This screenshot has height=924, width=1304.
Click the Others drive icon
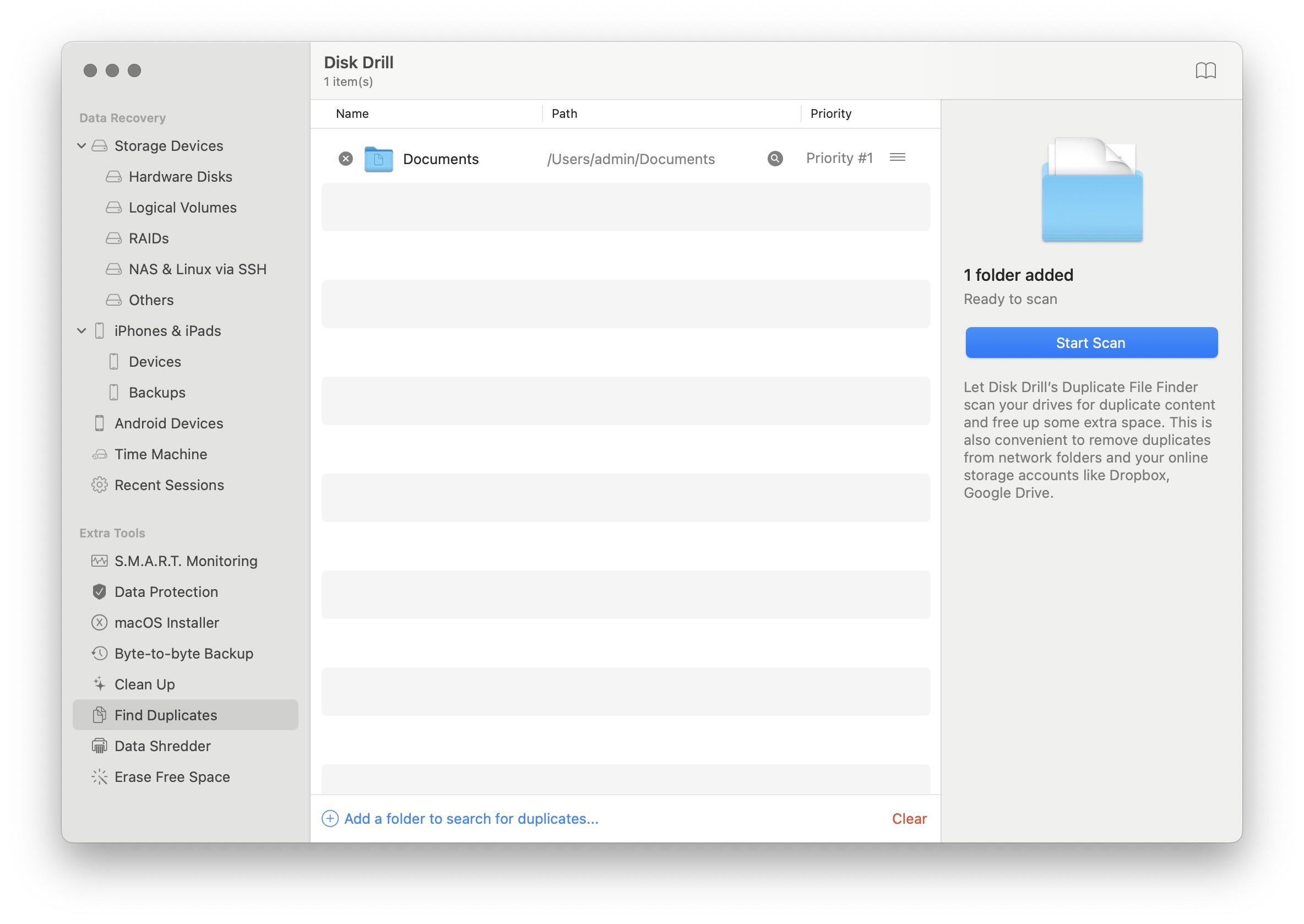point(114,299)
